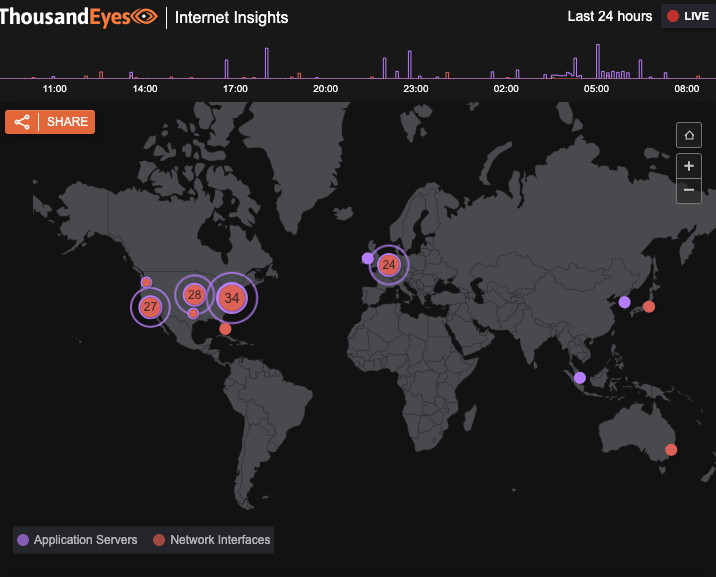Toggle Application Servers legend filter
This screenshot has height=577, width=716.
[77, 540]
